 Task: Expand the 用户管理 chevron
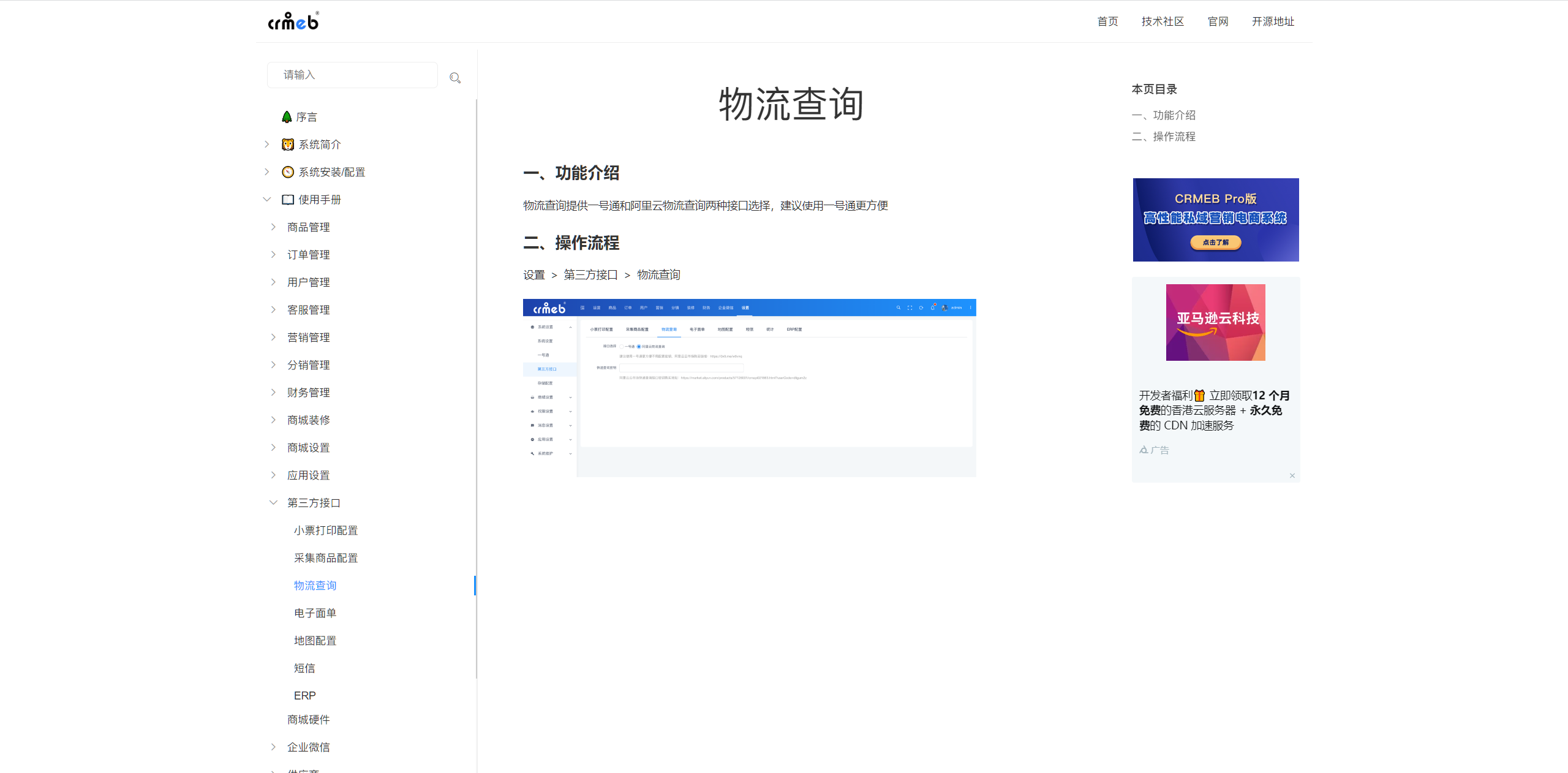pos(274,282)
